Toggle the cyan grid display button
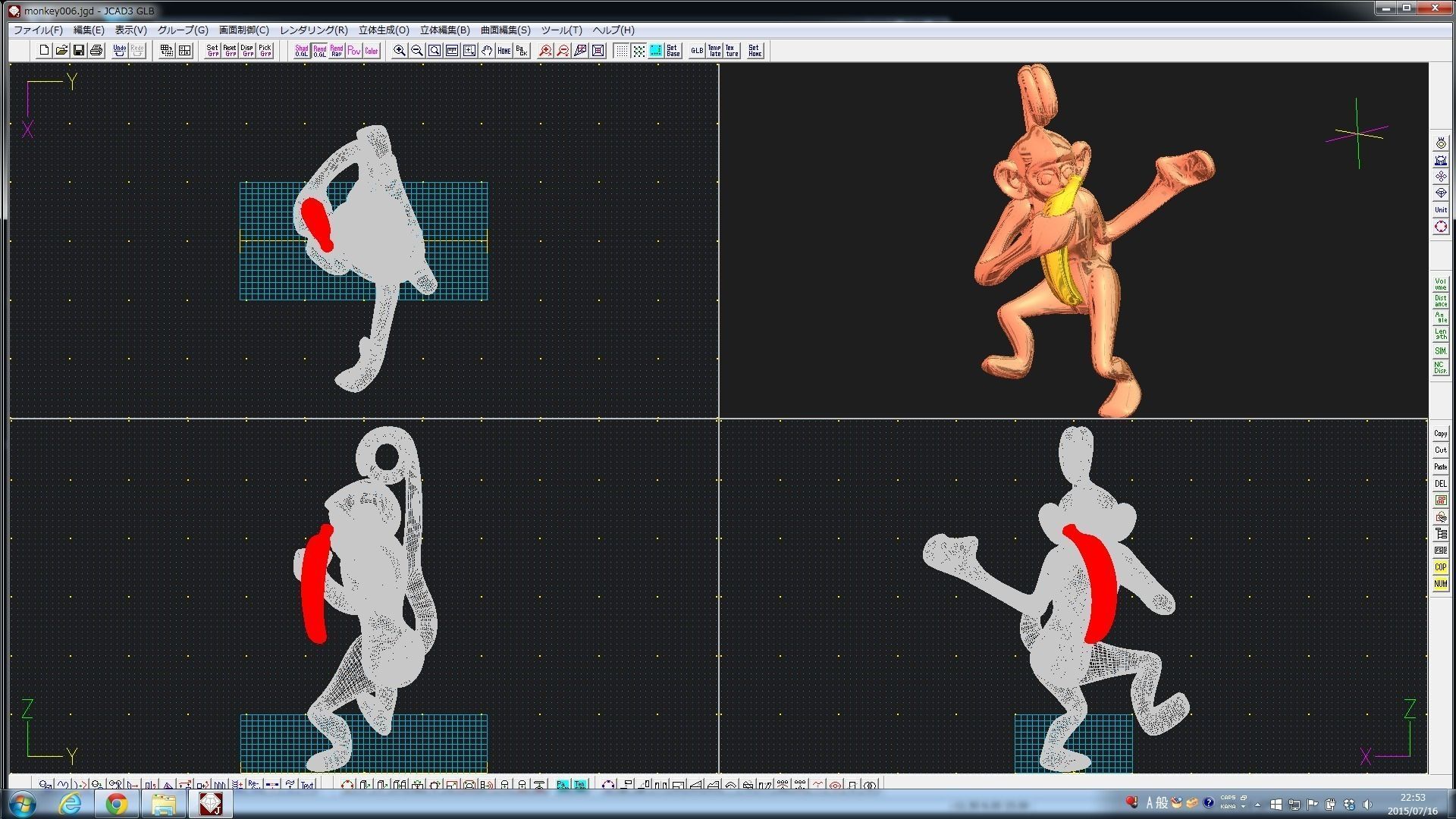This screenshot has height=819, width=1456. tap(656, 51)
